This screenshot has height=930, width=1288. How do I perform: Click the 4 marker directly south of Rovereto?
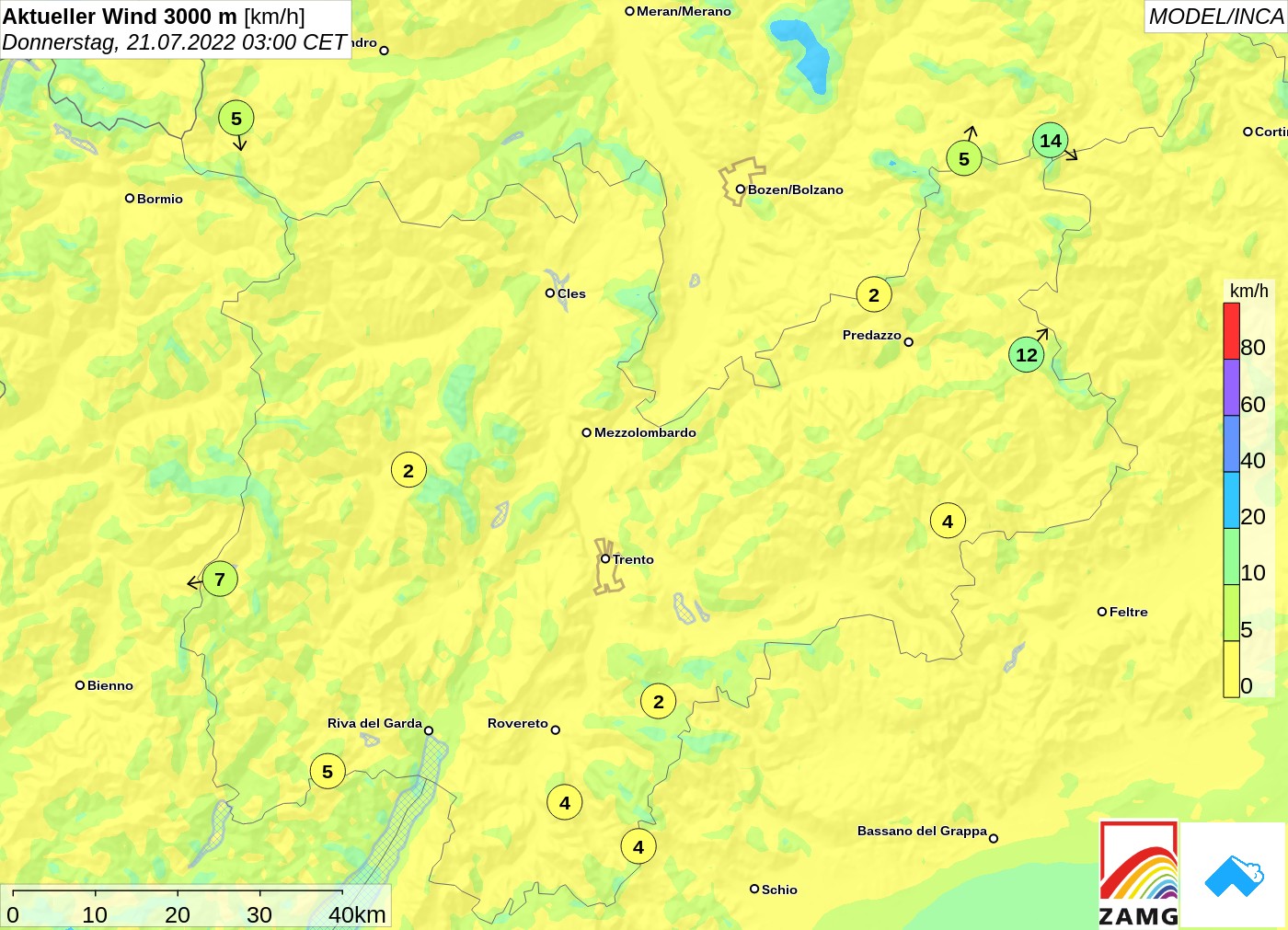tap(565, 803)
